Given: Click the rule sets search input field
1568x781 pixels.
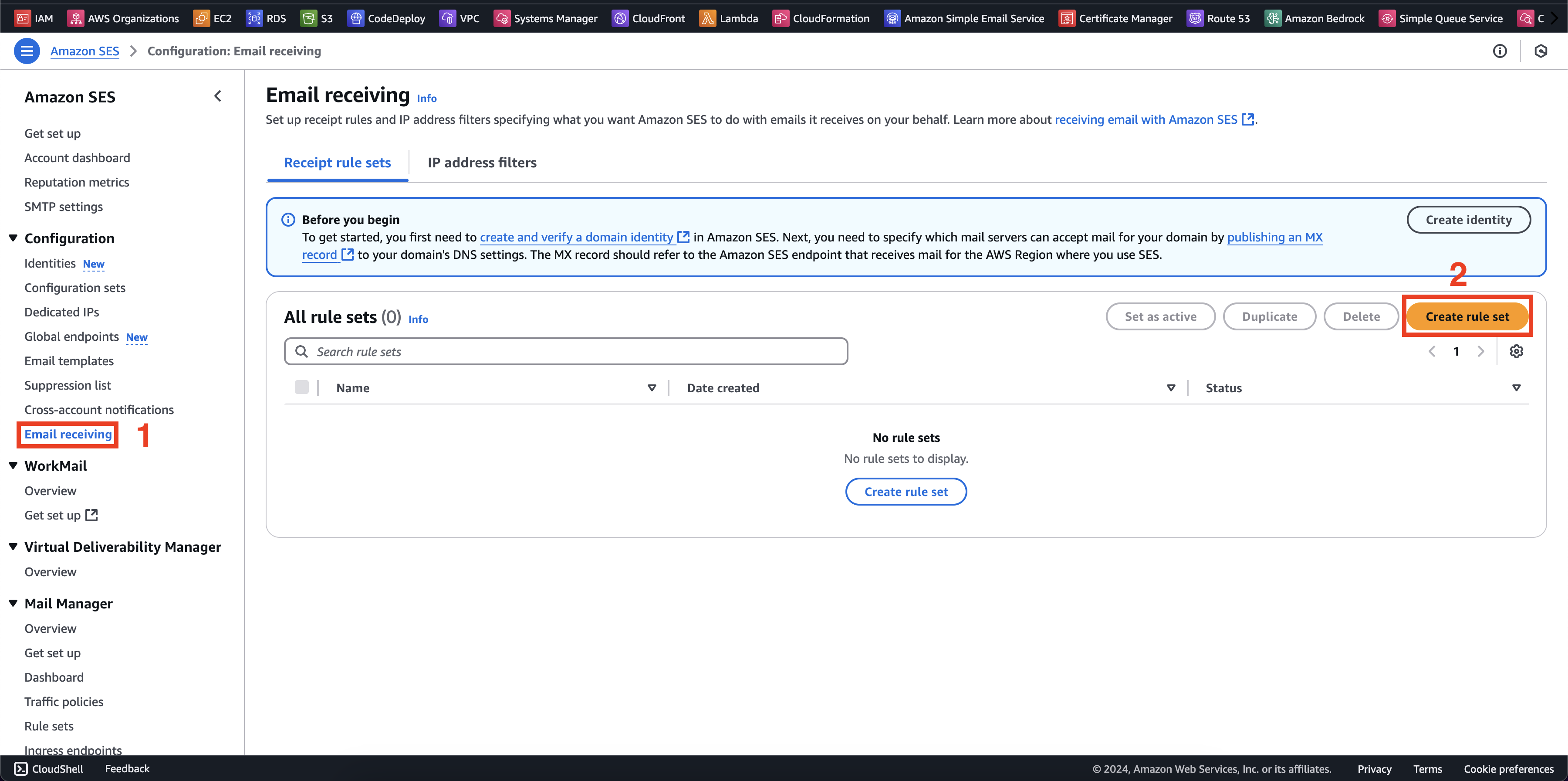Looking at the screenshot, I should pyautogui.click(x=565, y=351).
